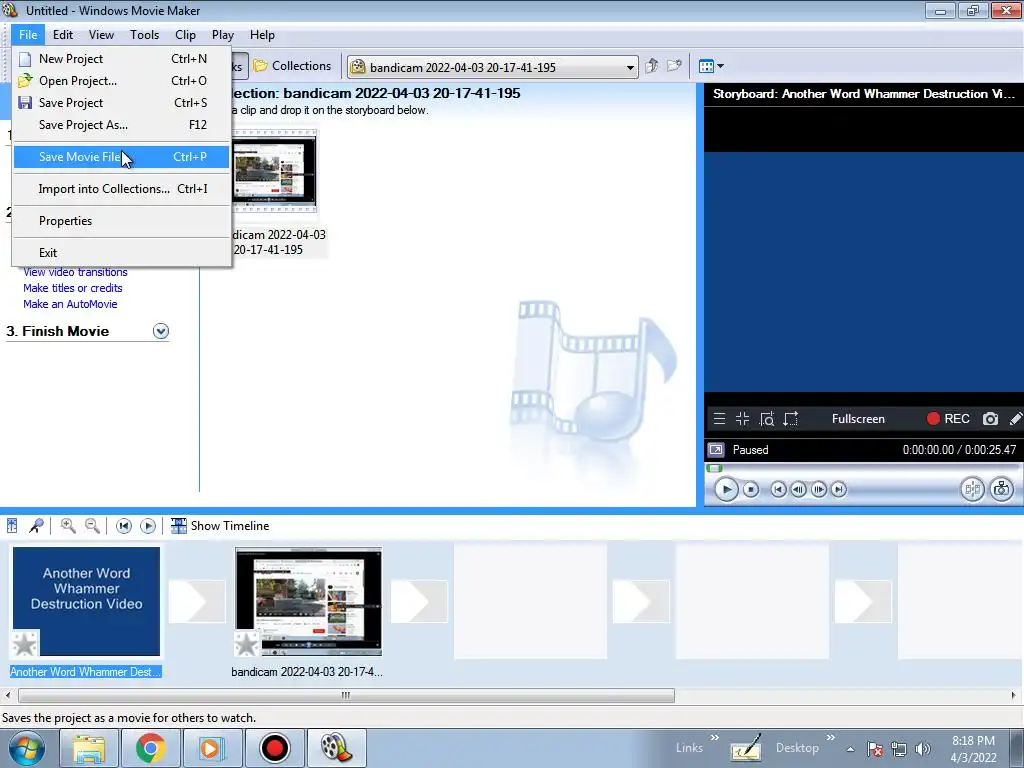Click the storyboard horizontal scrollbar

click(346, 696)
